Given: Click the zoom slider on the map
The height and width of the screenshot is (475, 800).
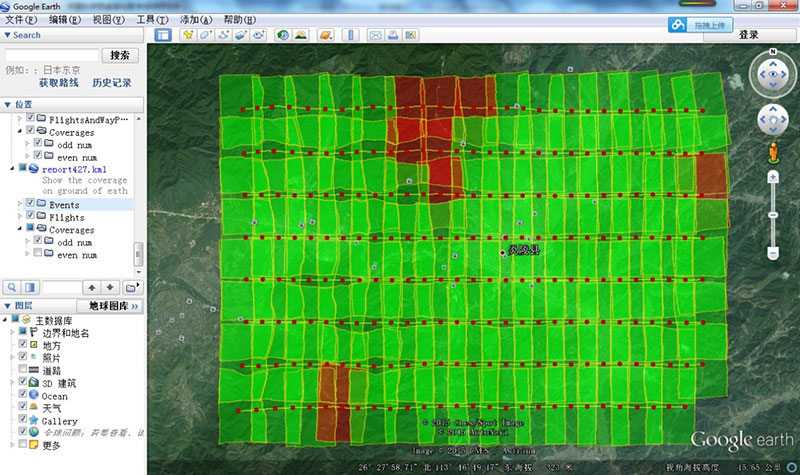Looking at the screenshot, I should pos(772,215).
